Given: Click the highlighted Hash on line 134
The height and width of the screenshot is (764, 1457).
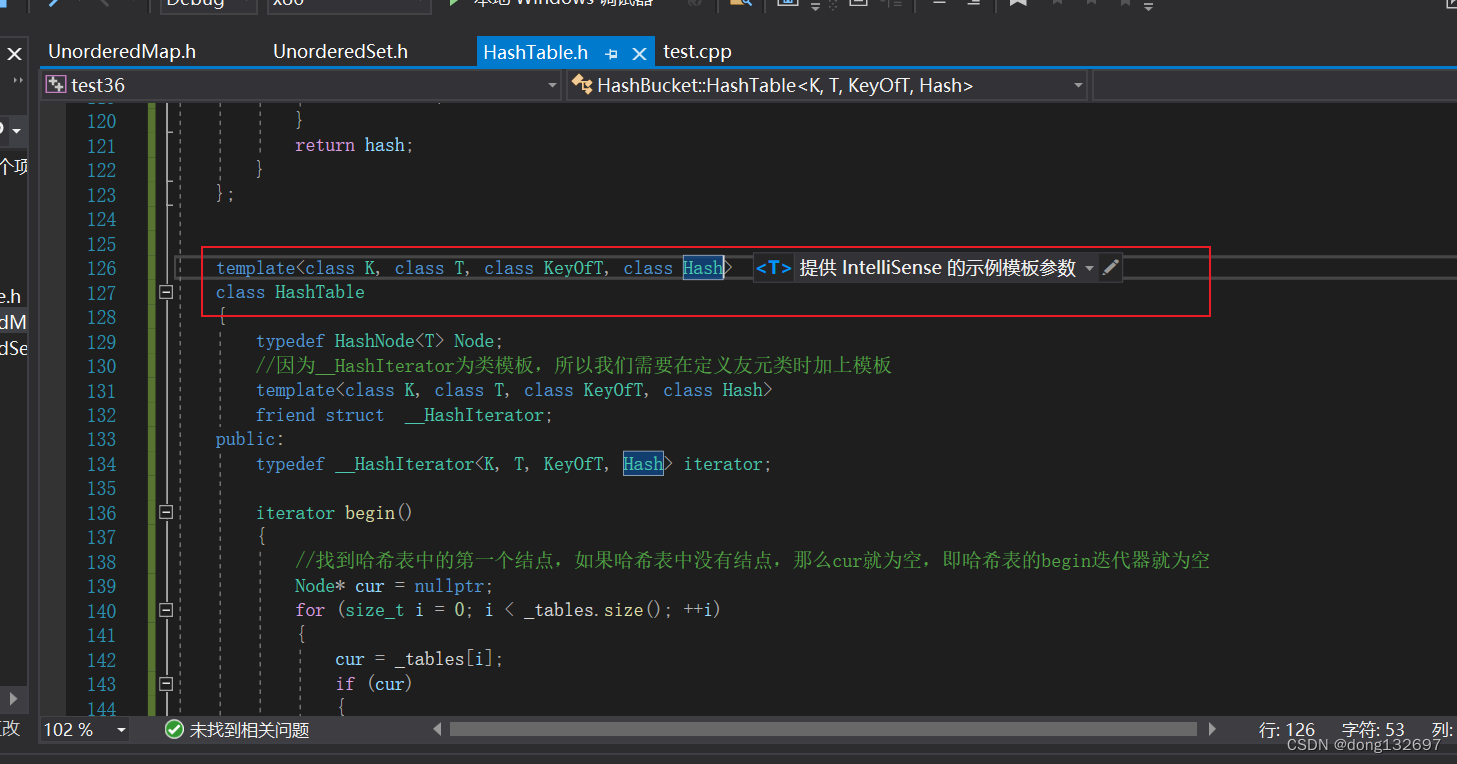Looking at the screenshot, I should (643, 464).
